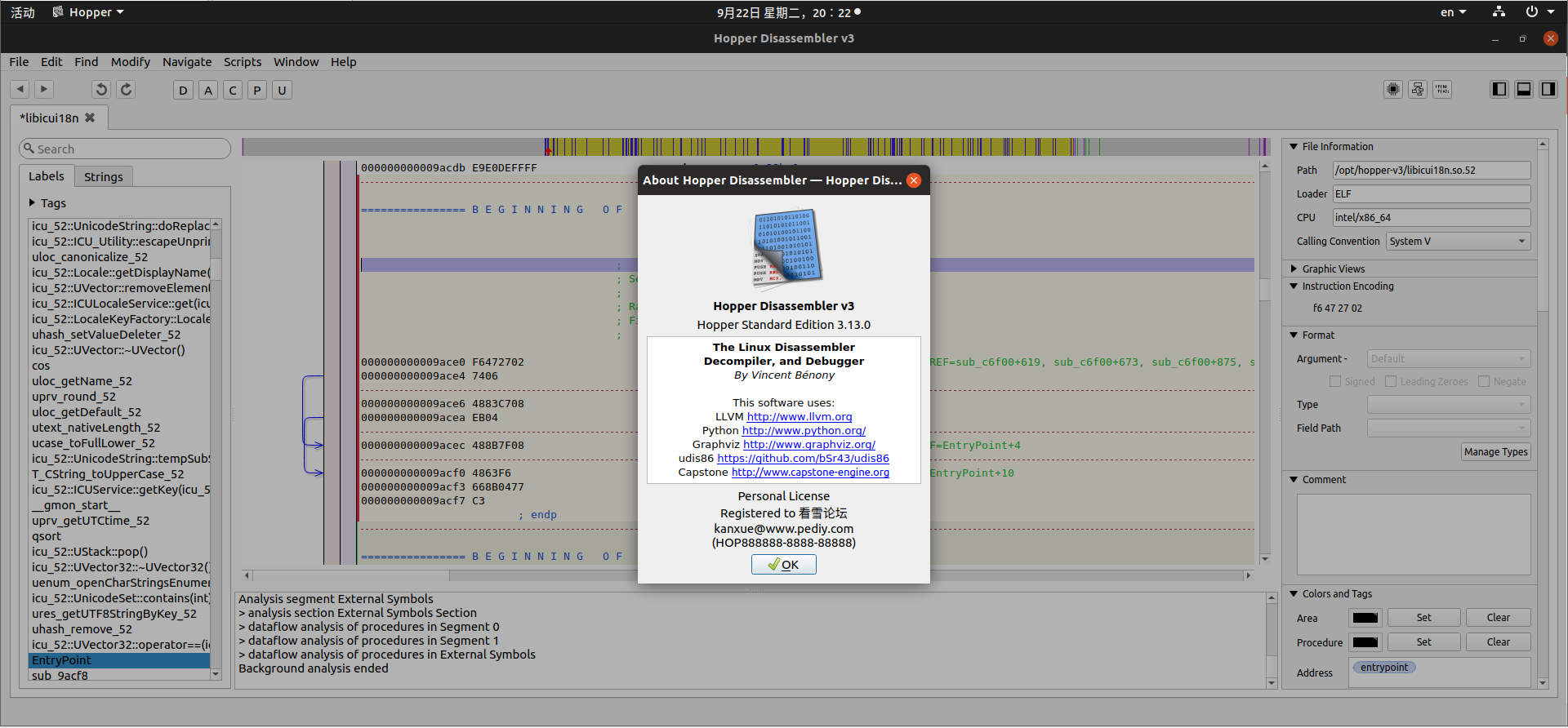Open the Modify menu
Viewport: 1568px width, 728px height.
pos(131,62)
